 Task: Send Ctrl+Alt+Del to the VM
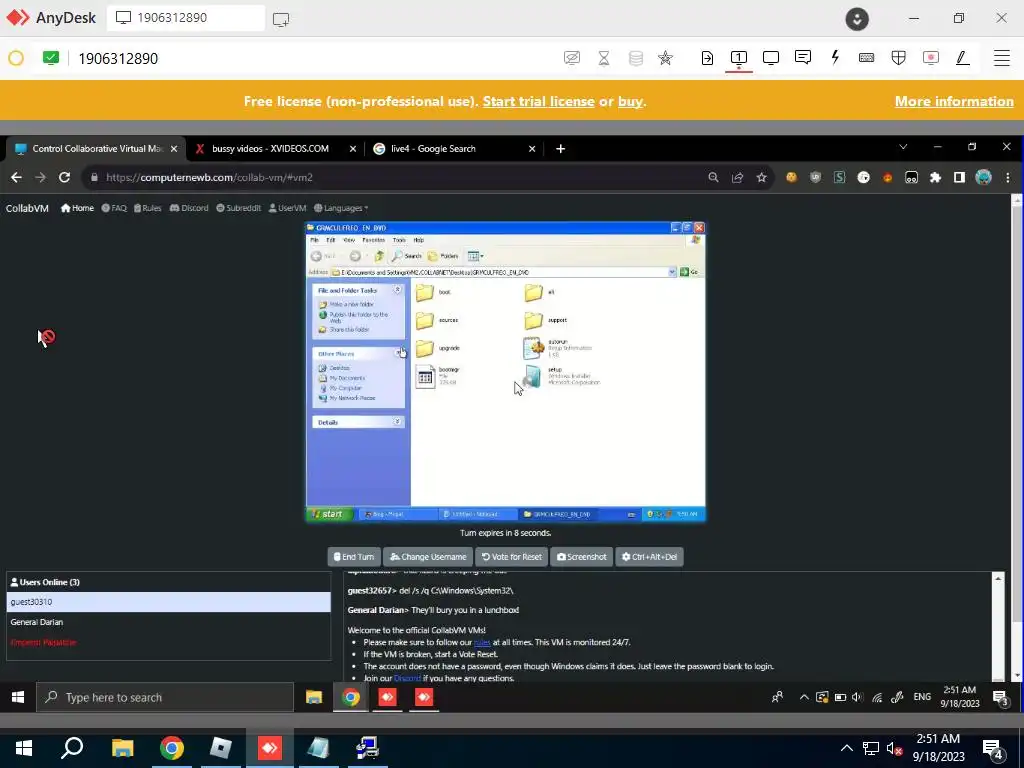[649, 556]
